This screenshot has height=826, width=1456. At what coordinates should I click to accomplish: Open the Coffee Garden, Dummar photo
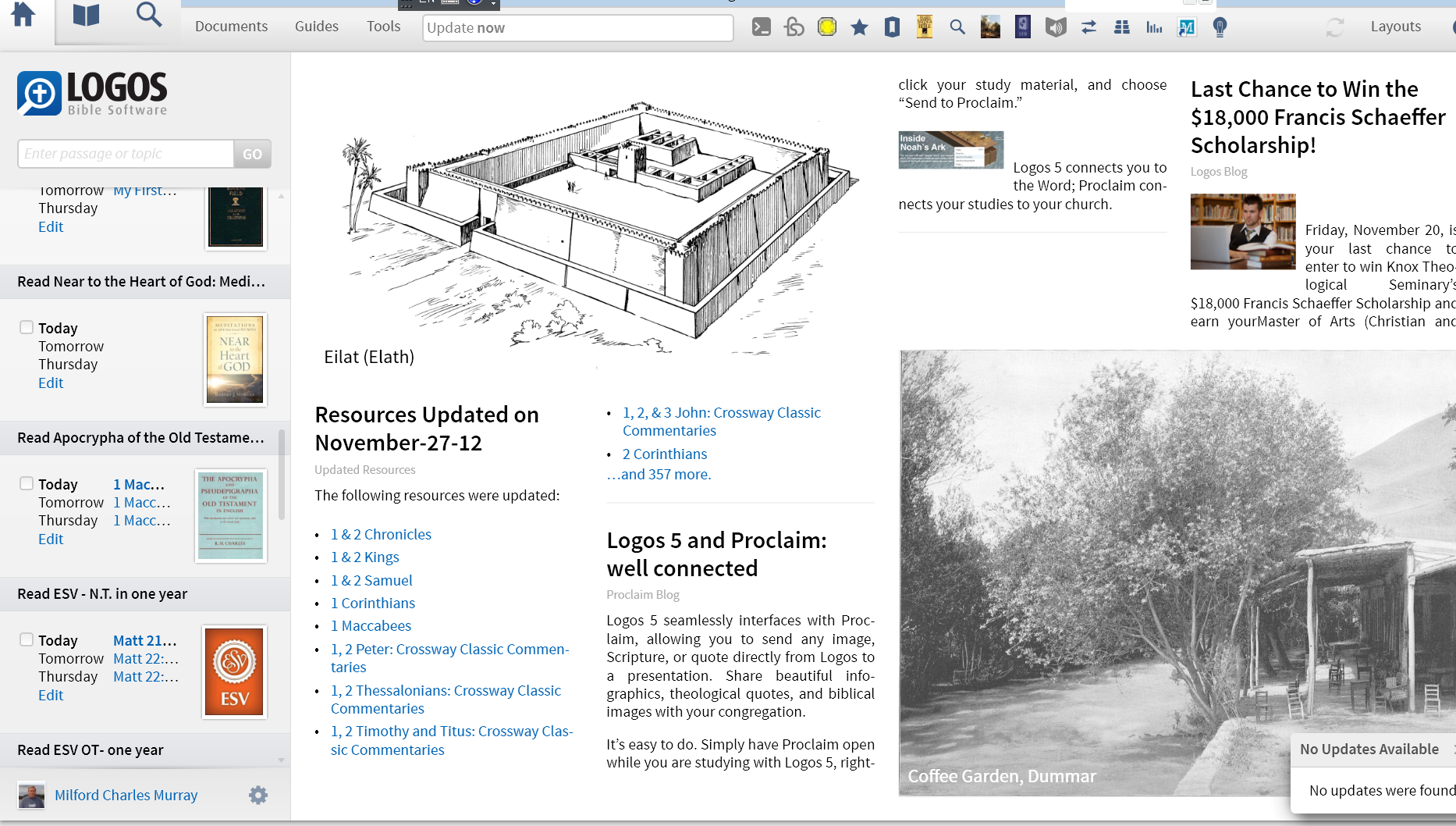pos(1178,573)
